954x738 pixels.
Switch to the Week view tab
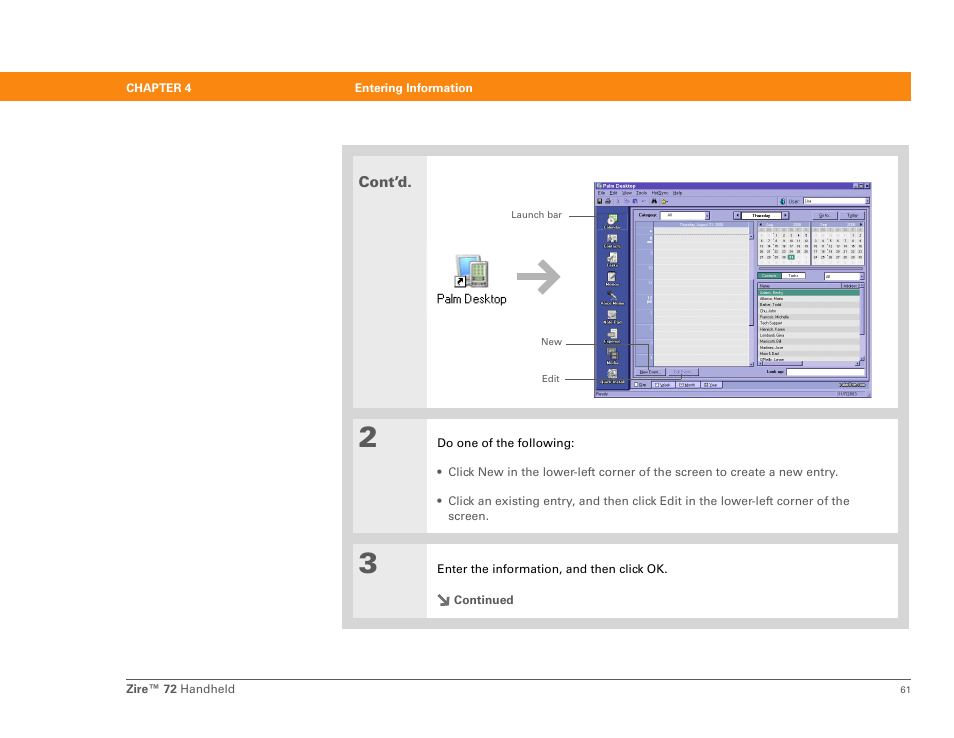point(663,385)
